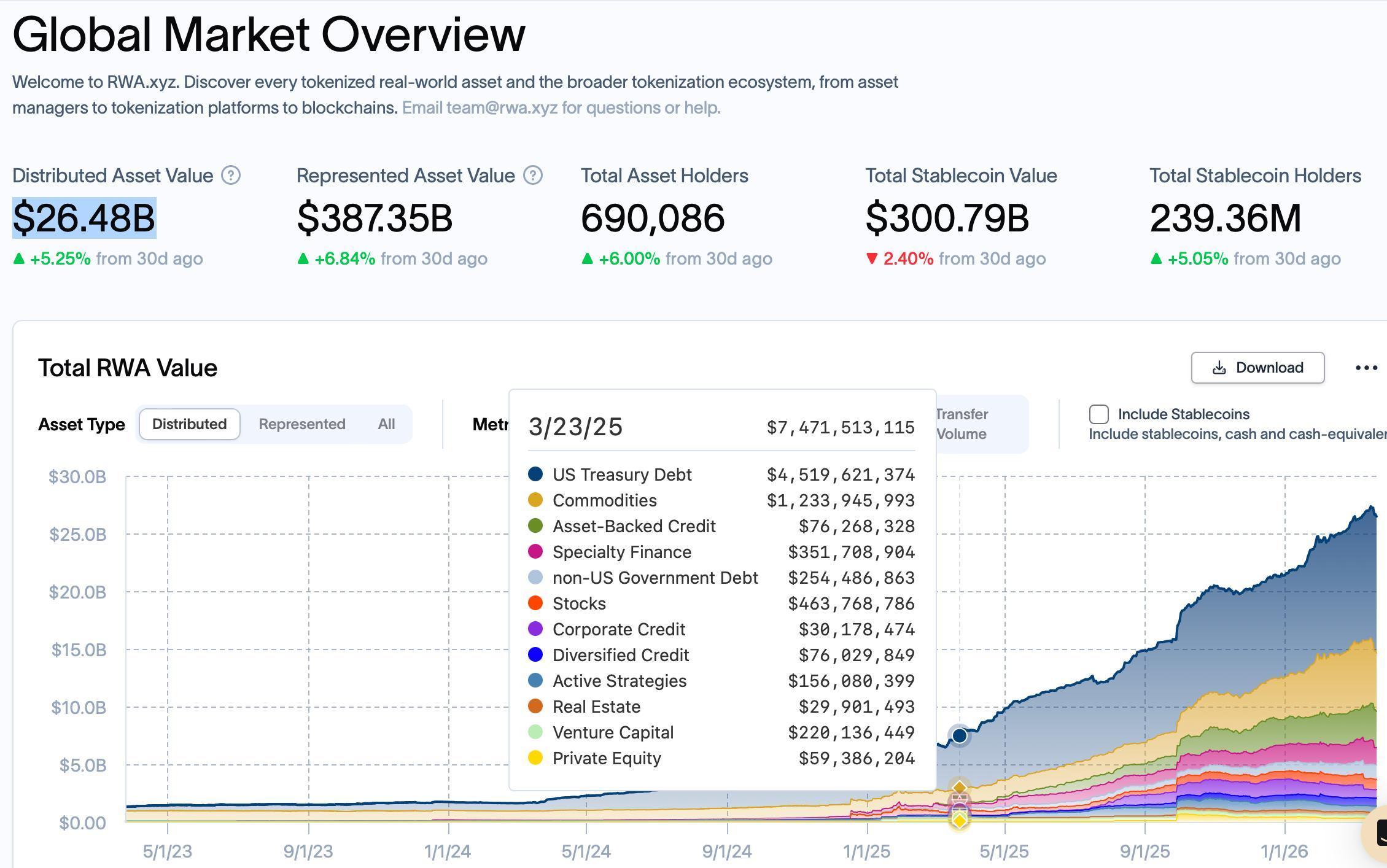This screenshot has width=1387, height=868.
Task: Open the three-dot chart options menu
Action: pos(1367,367)
